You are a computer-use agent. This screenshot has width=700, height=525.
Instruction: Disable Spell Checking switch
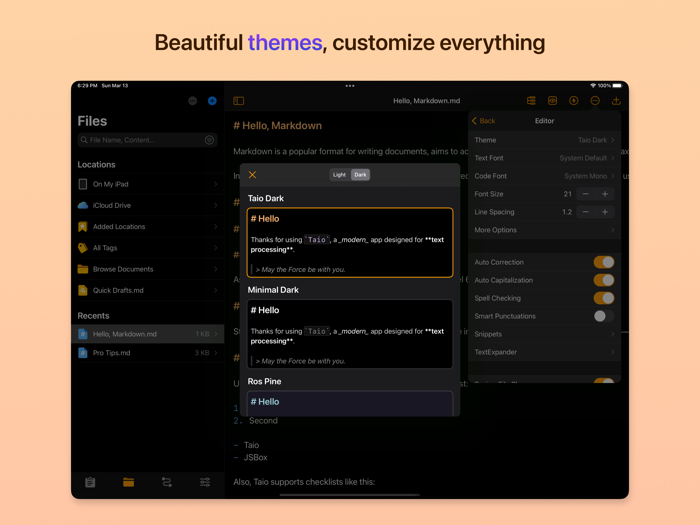(x=604, y=298)
